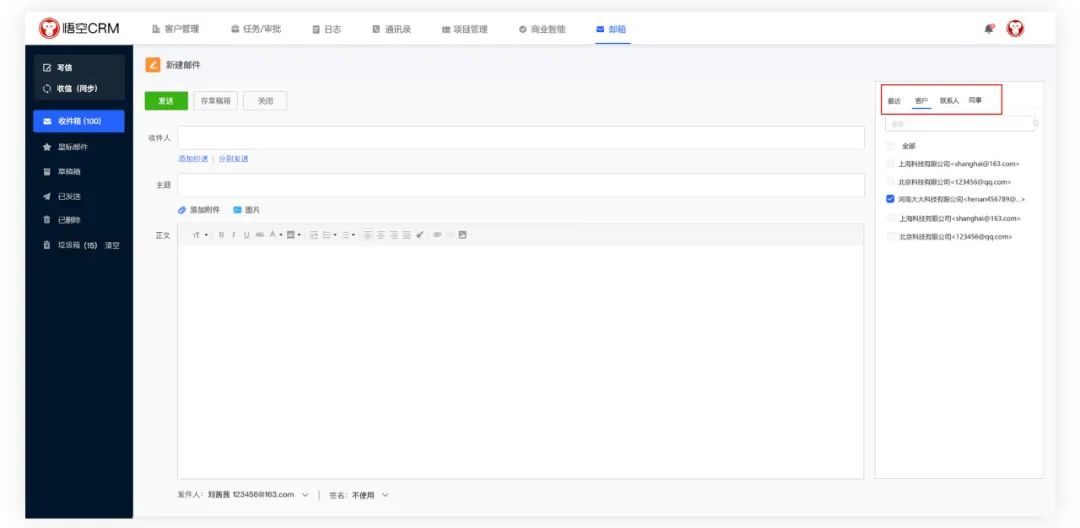Click the font color A icon
The width and height of the screenshot is (1080, 528).
pos(273,235)
